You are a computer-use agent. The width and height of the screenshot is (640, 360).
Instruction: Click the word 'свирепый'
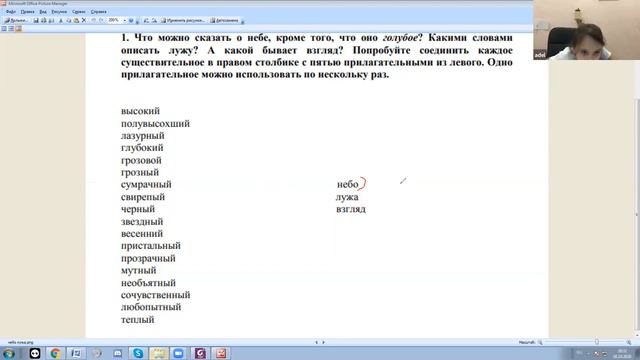[143, 197]
